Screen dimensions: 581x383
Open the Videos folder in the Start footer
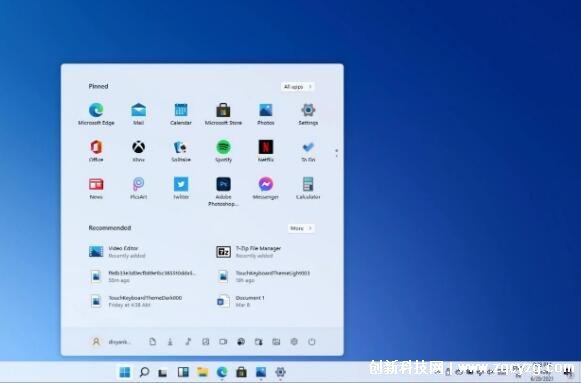(223, 342)
